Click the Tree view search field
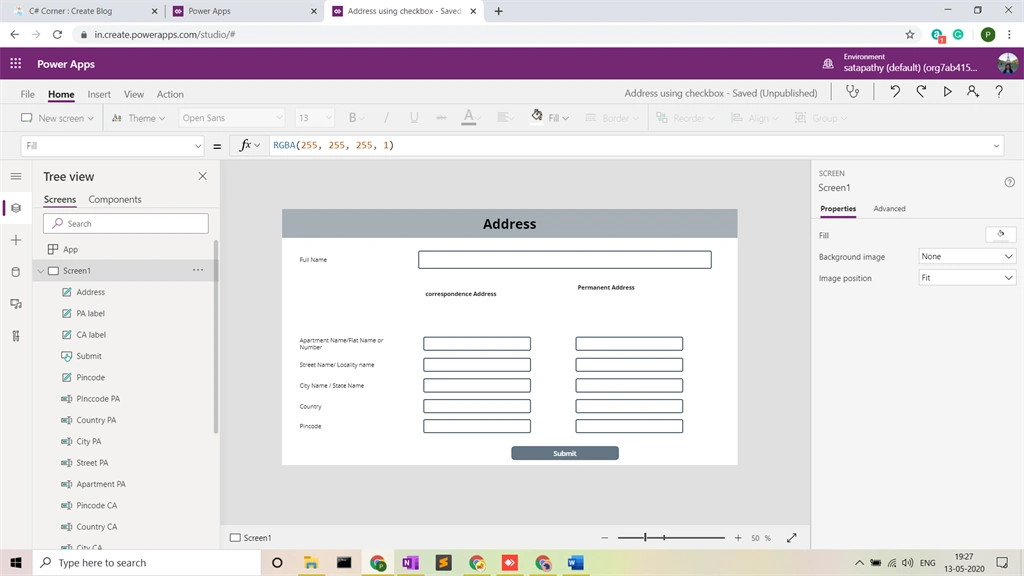The height and width of the screenshot is (576, 1024). (x=126, y=223)
